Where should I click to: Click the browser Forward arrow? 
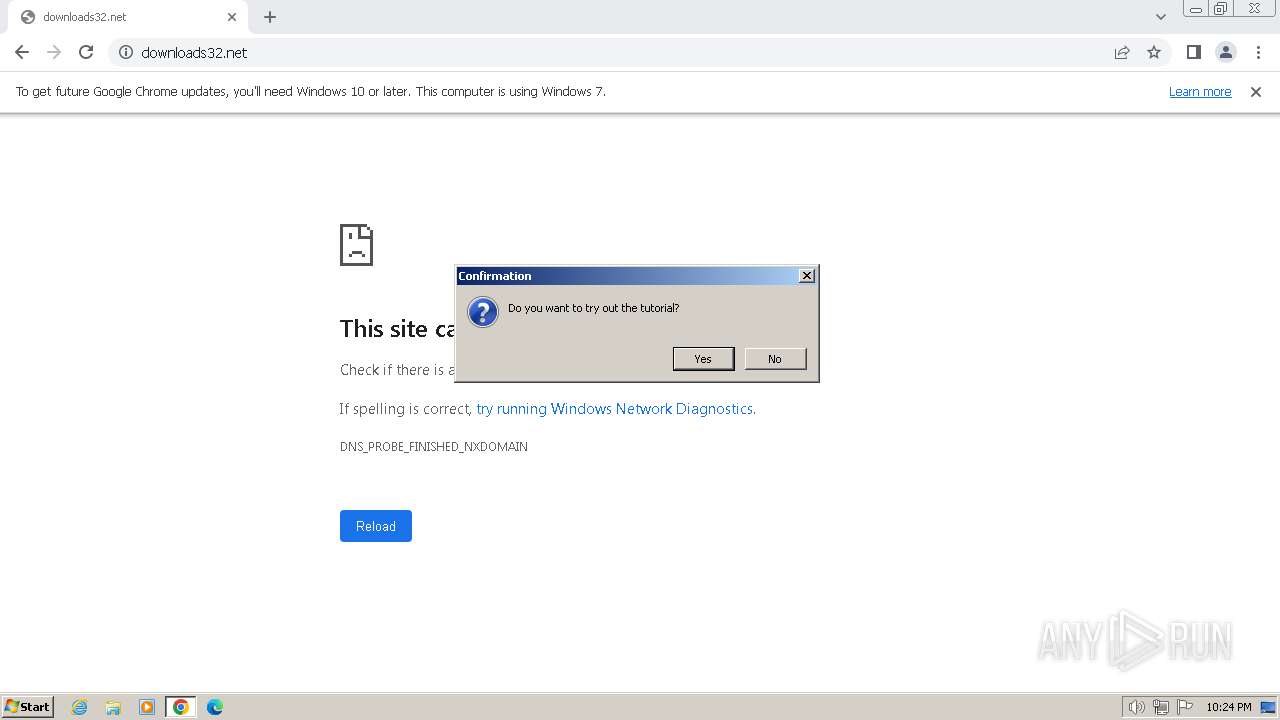coord(54,52)
